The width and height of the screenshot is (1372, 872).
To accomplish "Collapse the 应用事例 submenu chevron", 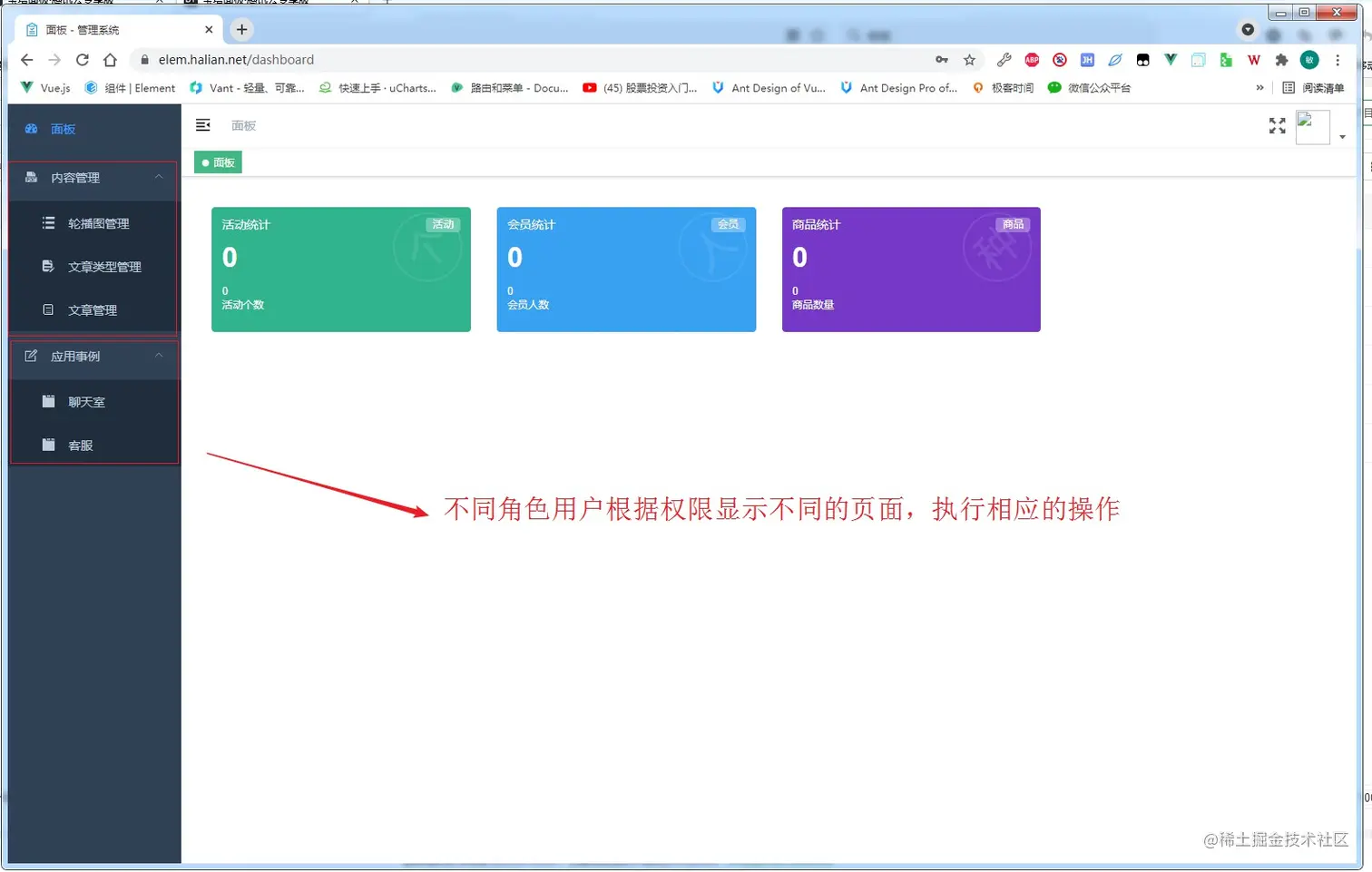I will click(158, 356).
